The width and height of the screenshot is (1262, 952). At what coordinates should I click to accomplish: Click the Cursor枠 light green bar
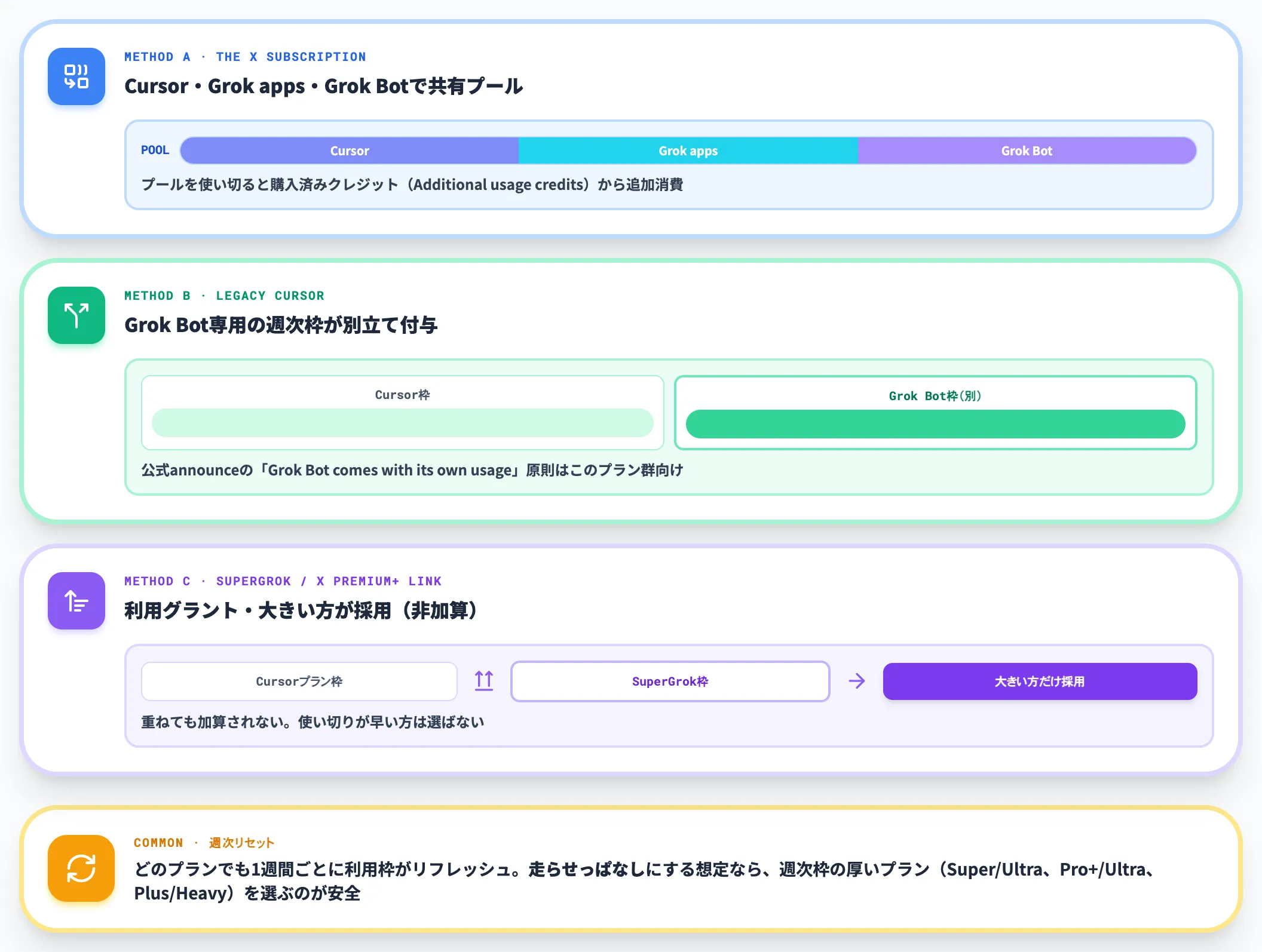click(x=403, y=423)
